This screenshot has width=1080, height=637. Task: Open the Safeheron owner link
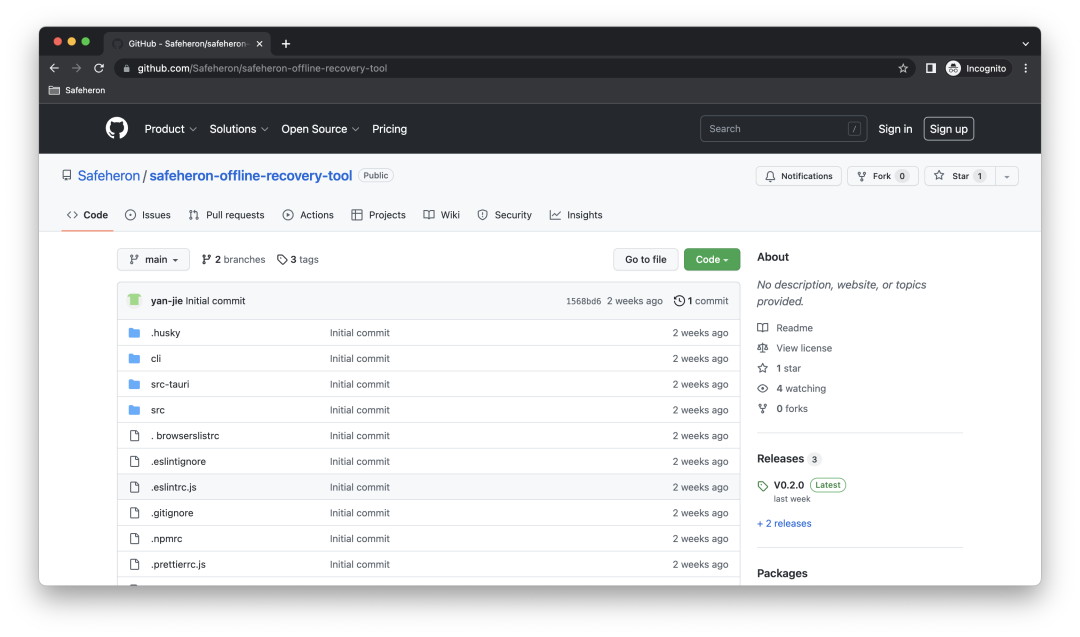[109, 176]
